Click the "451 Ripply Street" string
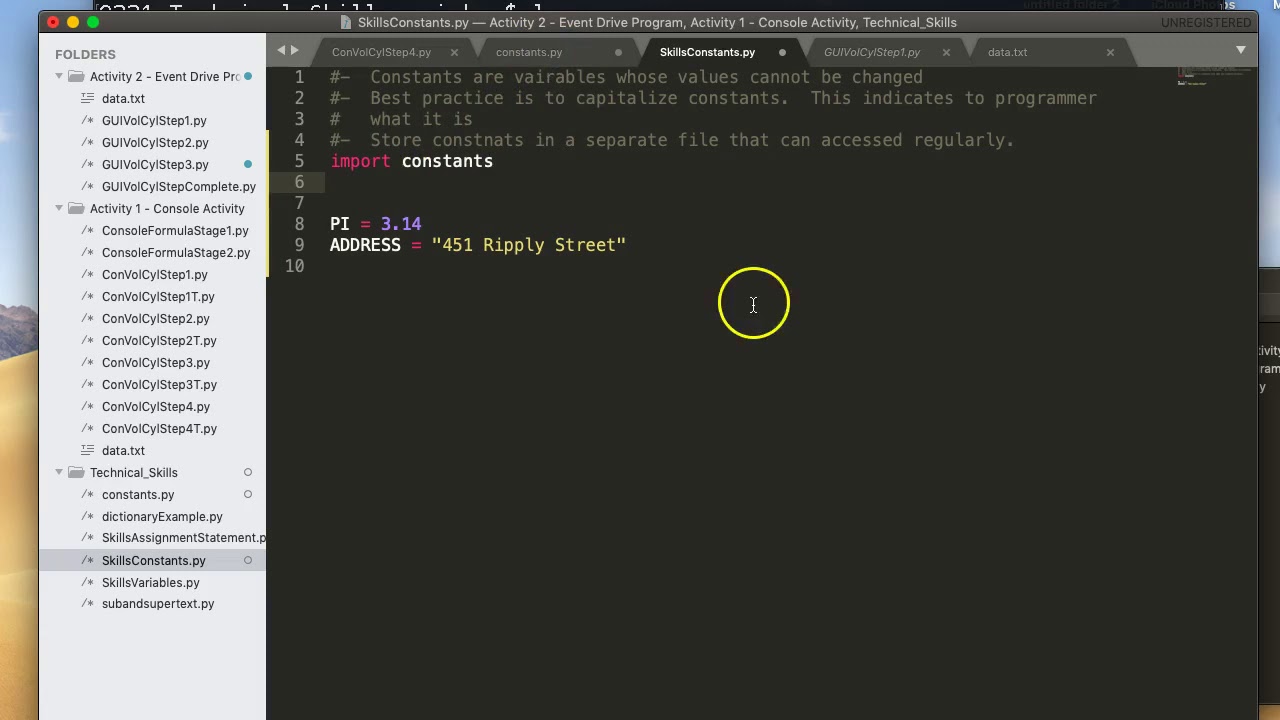The image size is (1280, 720). (529, 245)
